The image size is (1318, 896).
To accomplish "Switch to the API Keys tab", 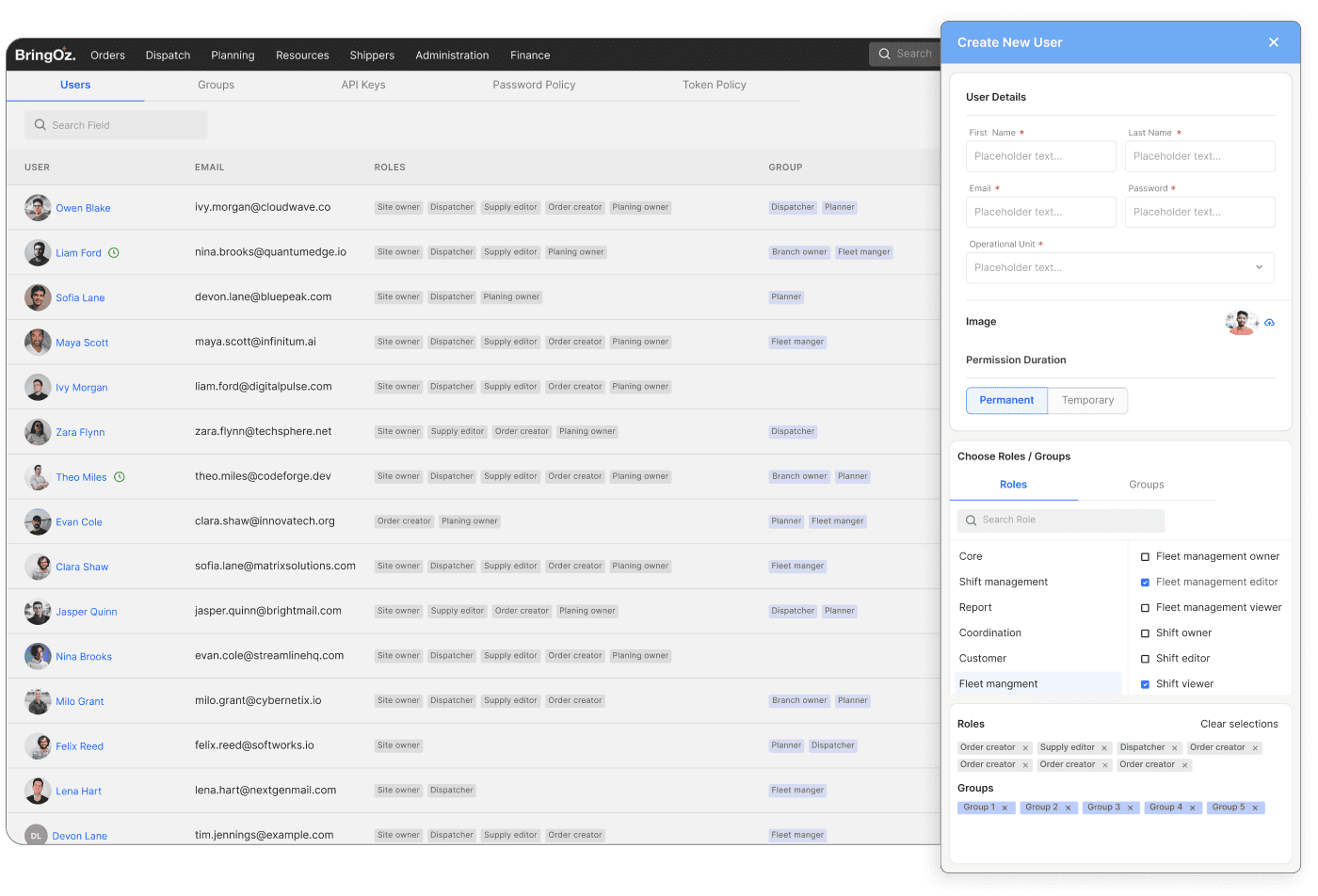I will click(363, 85).
